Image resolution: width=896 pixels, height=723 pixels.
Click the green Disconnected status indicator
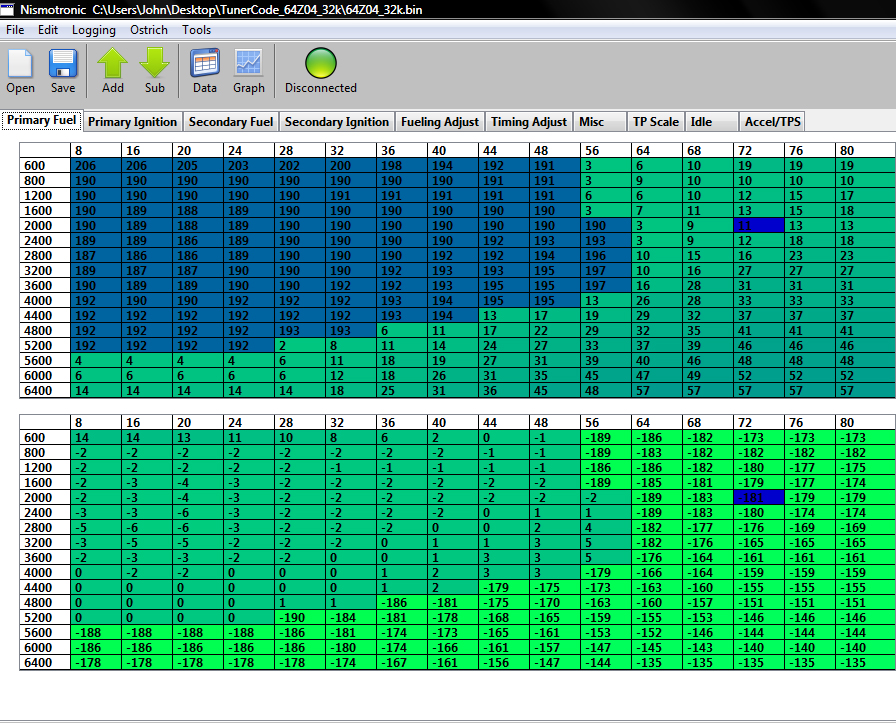[320, 64]
